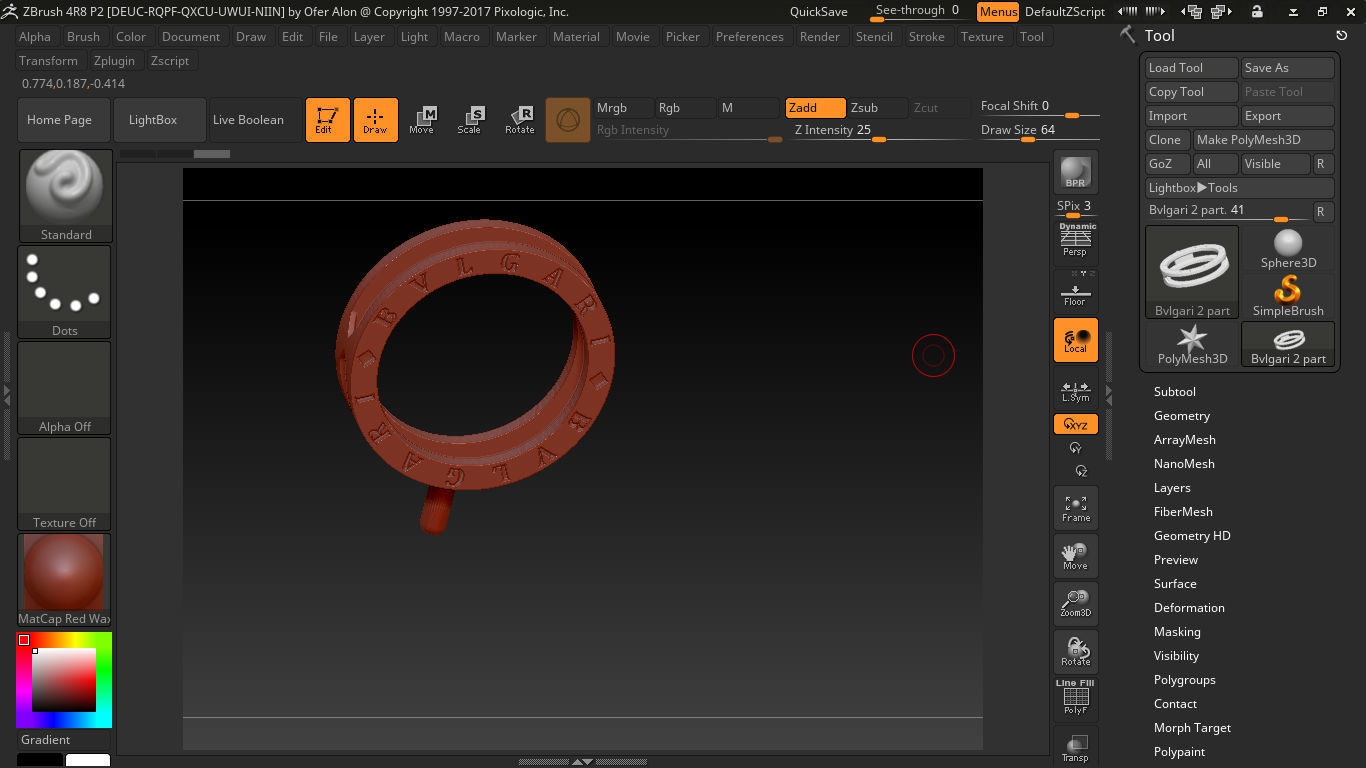1366x768 pixels.
Task: Open the Stroke menu
Action: [x=927, y=36]
